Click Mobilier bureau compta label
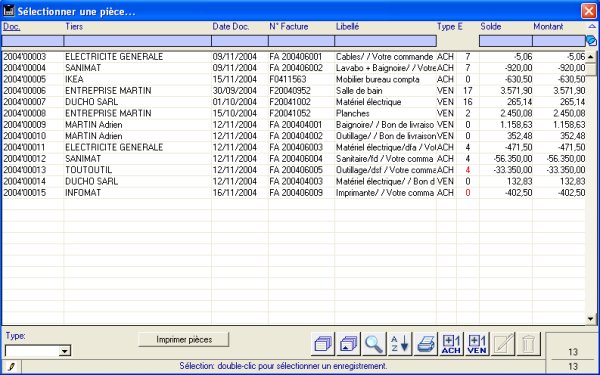This screenshot has height=375, width=600. [378, 79]
